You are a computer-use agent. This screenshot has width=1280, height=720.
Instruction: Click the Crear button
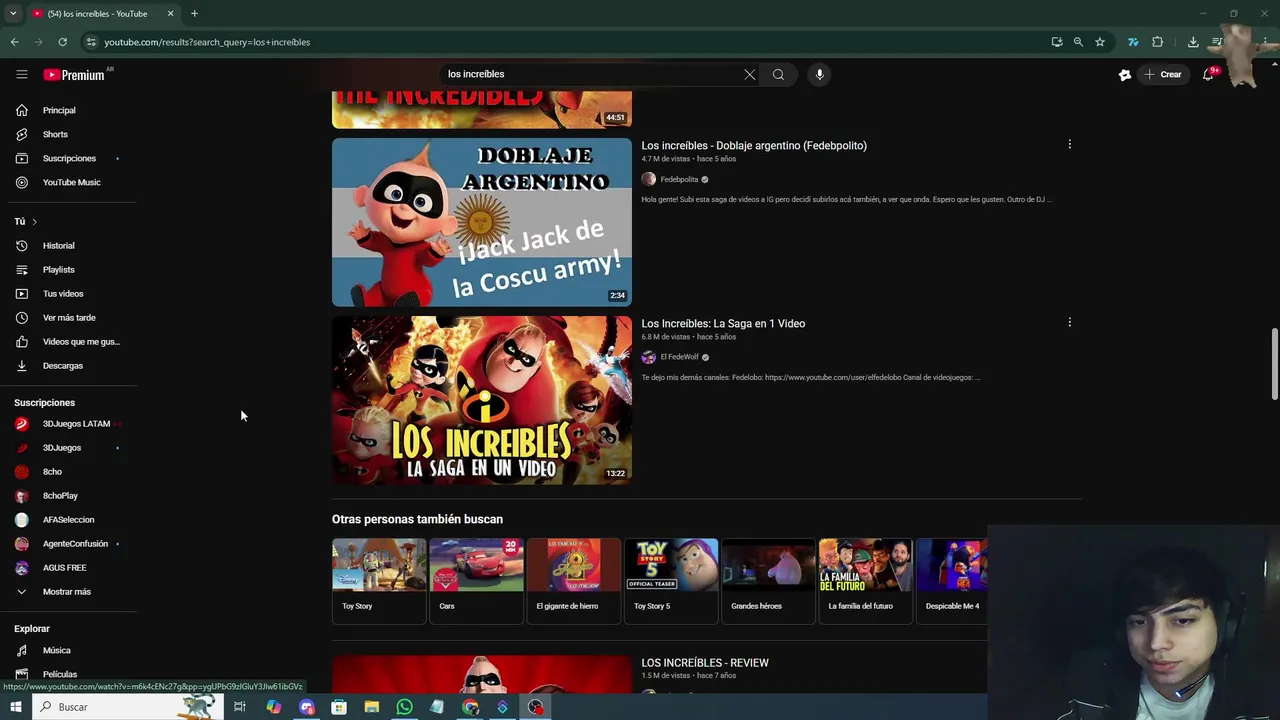pos(1163,74)
